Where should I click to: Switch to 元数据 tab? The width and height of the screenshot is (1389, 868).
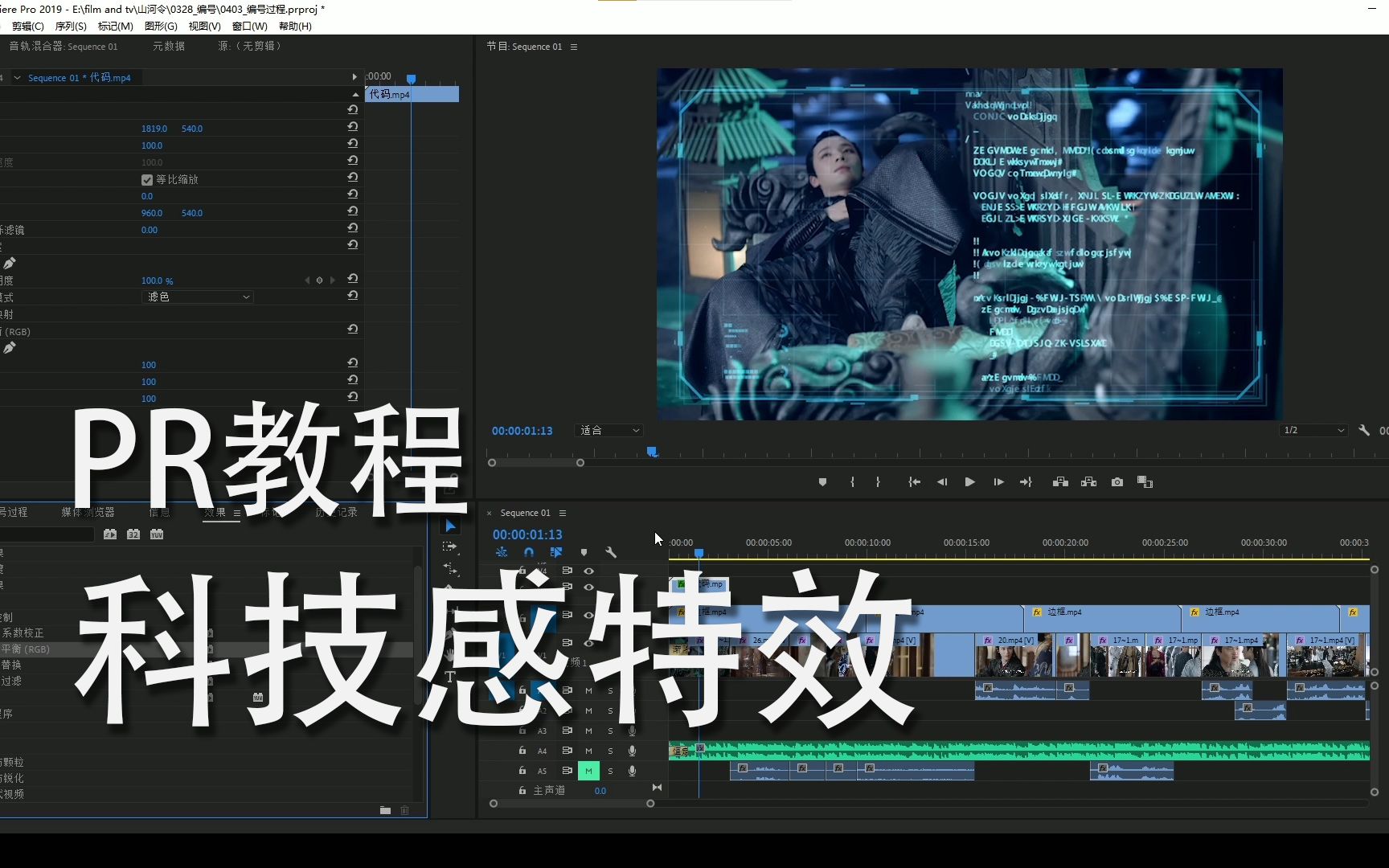tap(169, 47)
